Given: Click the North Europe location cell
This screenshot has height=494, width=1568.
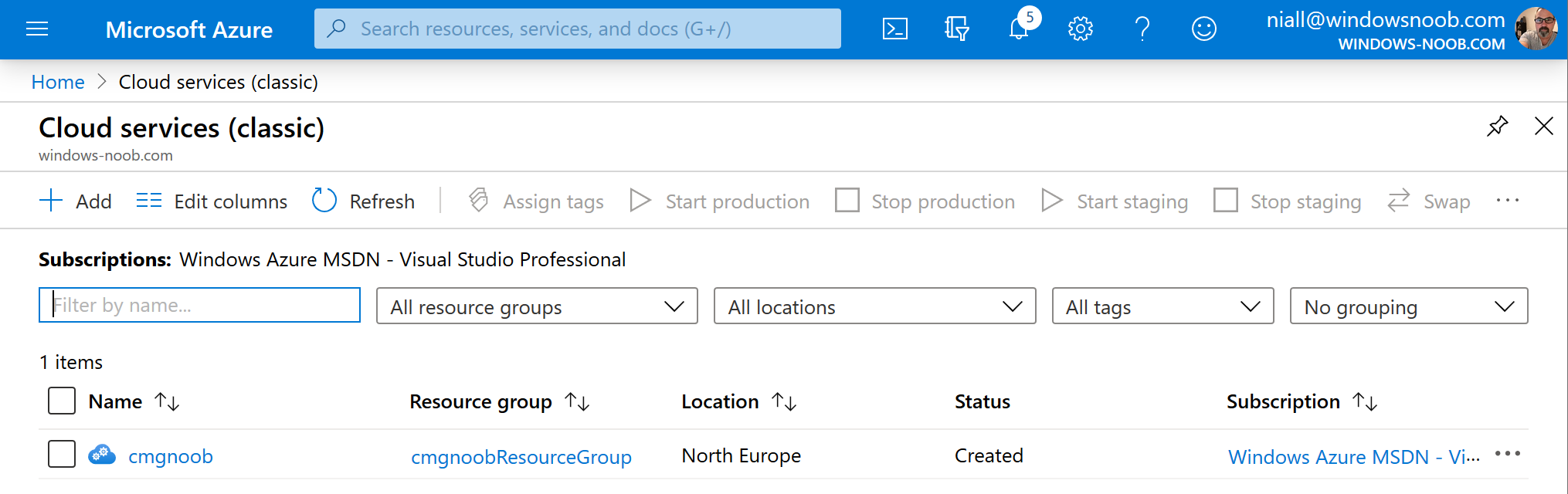Looking at the screenshot, I should (742, 456).
